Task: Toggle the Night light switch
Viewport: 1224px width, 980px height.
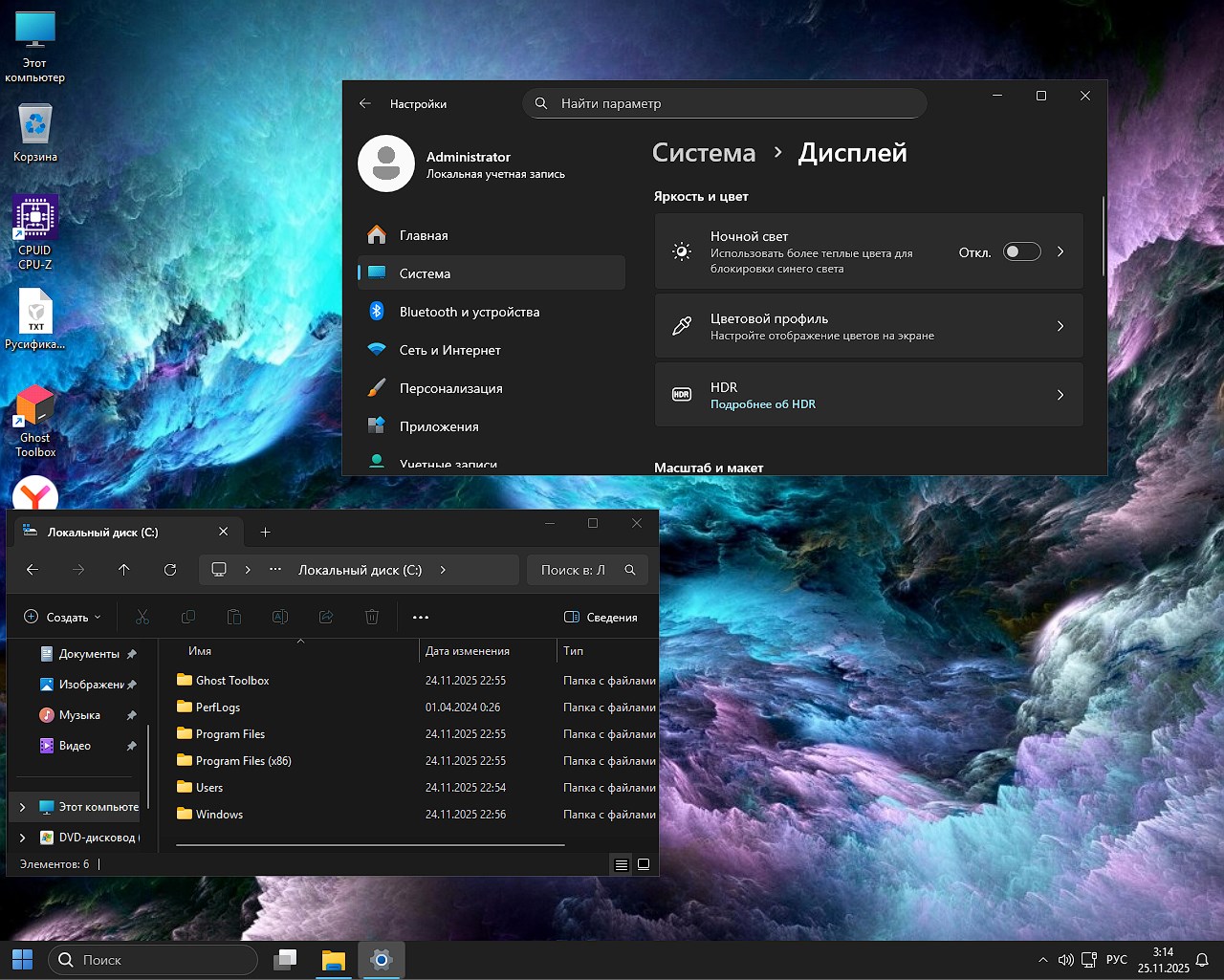Action: [x=1021, y=251]
